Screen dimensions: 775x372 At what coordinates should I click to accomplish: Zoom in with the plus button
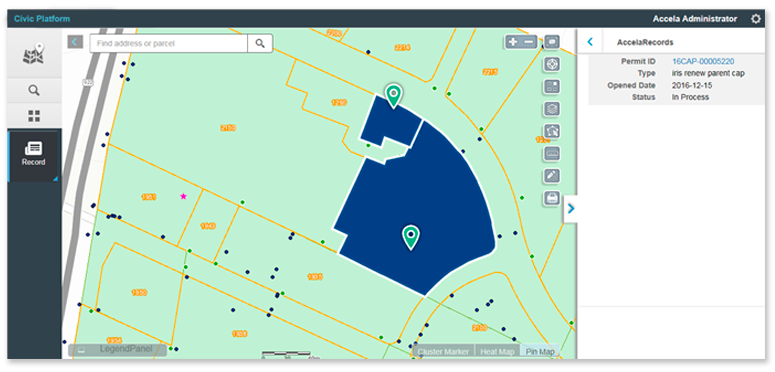[x=514, y=42]
